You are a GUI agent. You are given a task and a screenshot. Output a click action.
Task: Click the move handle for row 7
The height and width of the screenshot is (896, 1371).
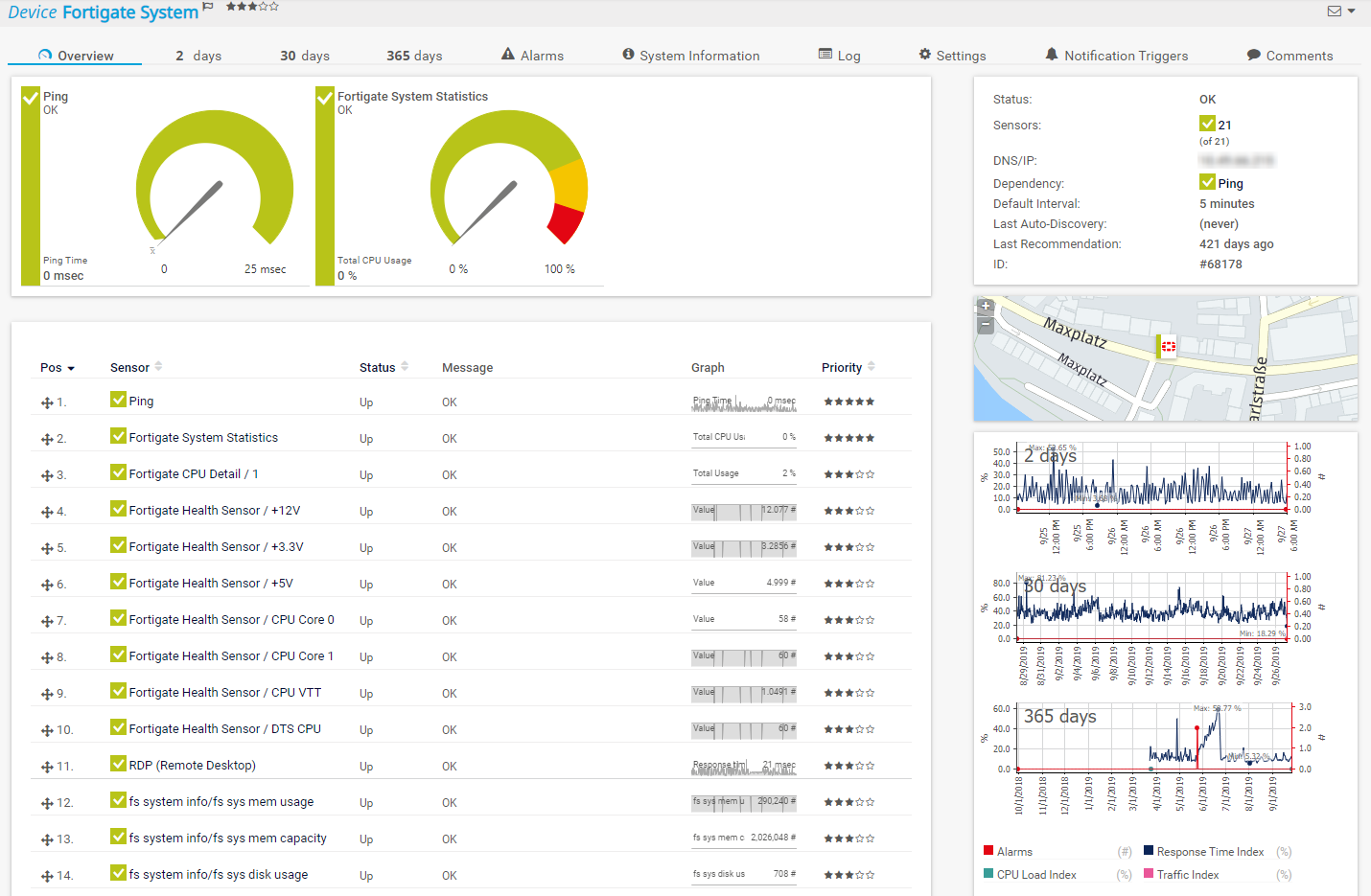point(47,622)
